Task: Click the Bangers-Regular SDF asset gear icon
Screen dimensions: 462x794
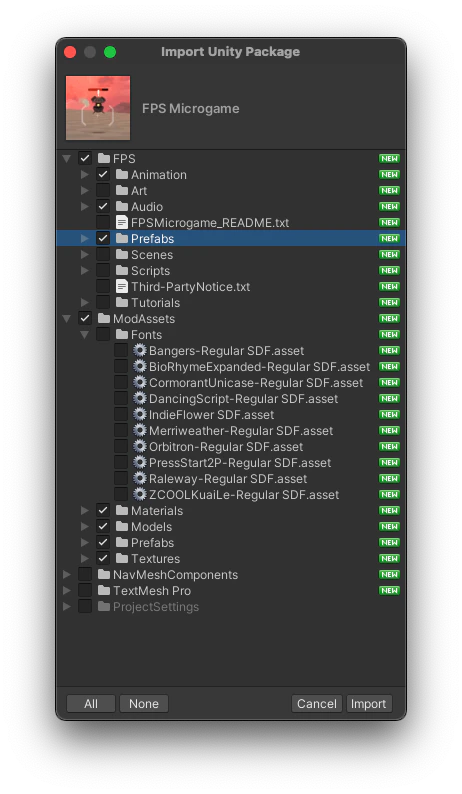Action: (x=139, y=350)
